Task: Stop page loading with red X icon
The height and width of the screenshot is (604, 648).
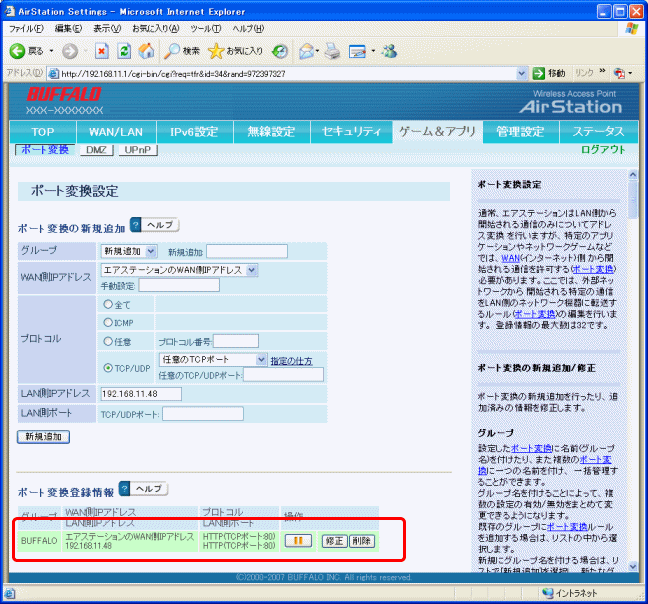Action: coord(102,51)
